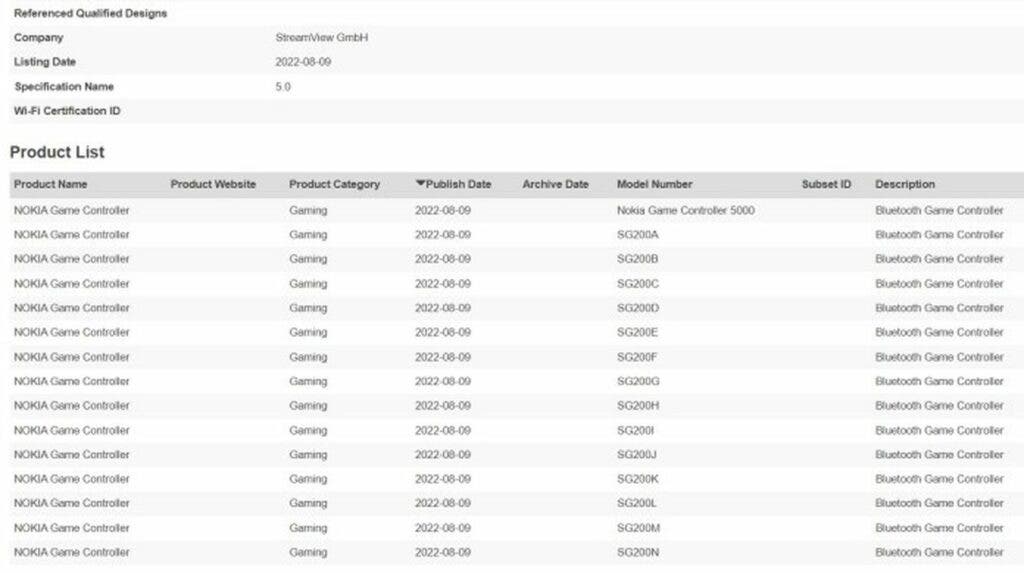This screenshot has width=1024, height=573.
Task: Sort by Product Website column header
Action: (213, 184)
